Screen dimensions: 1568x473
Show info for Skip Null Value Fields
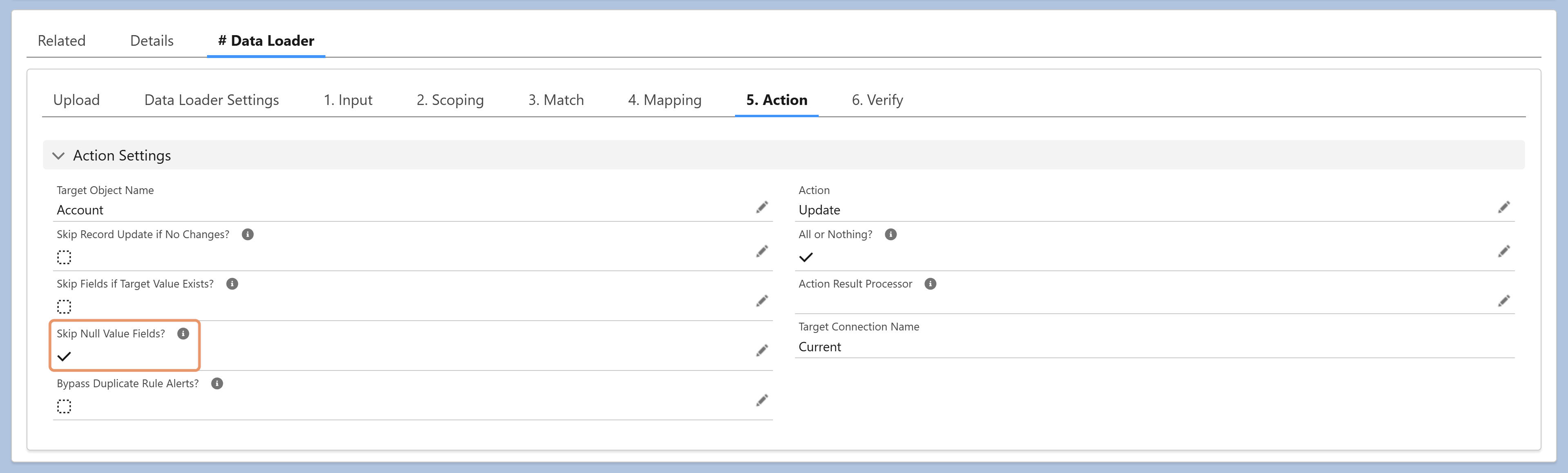click(x=183, y=334)
